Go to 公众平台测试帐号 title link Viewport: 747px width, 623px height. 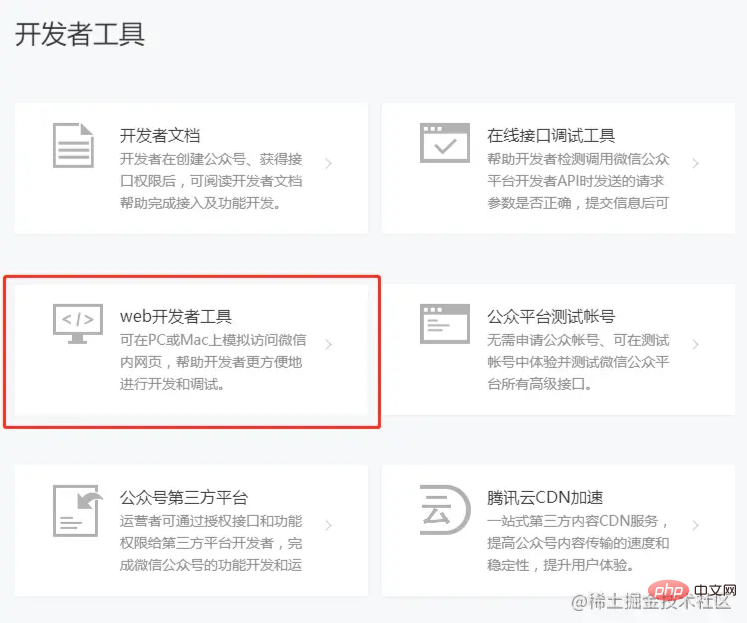[x=551, y=316]
